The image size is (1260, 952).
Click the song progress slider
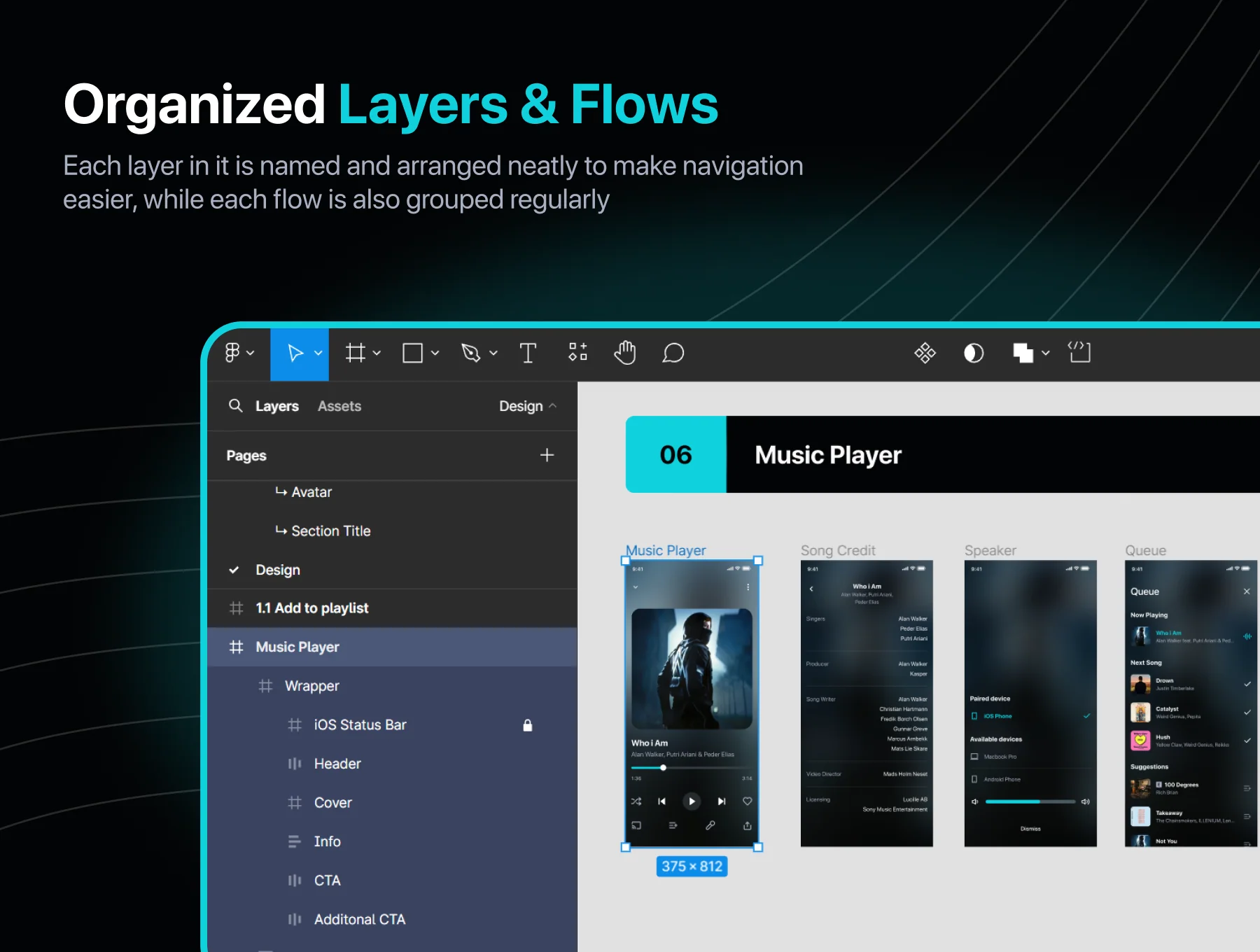pyautogui.click(x=692, y=768)
